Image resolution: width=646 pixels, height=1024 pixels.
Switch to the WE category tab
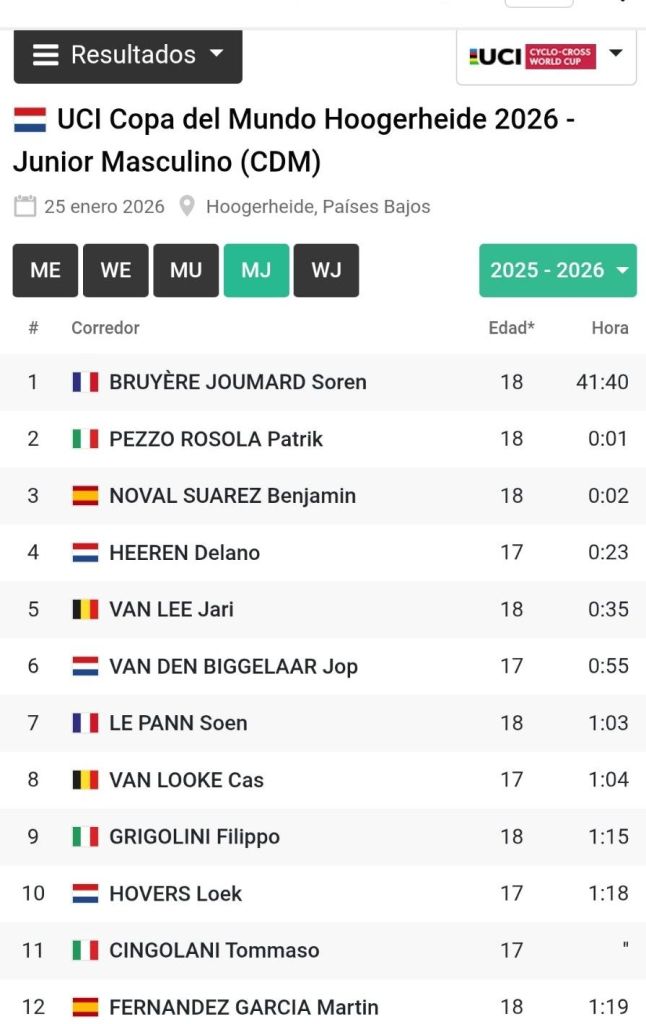coord(116,270)
